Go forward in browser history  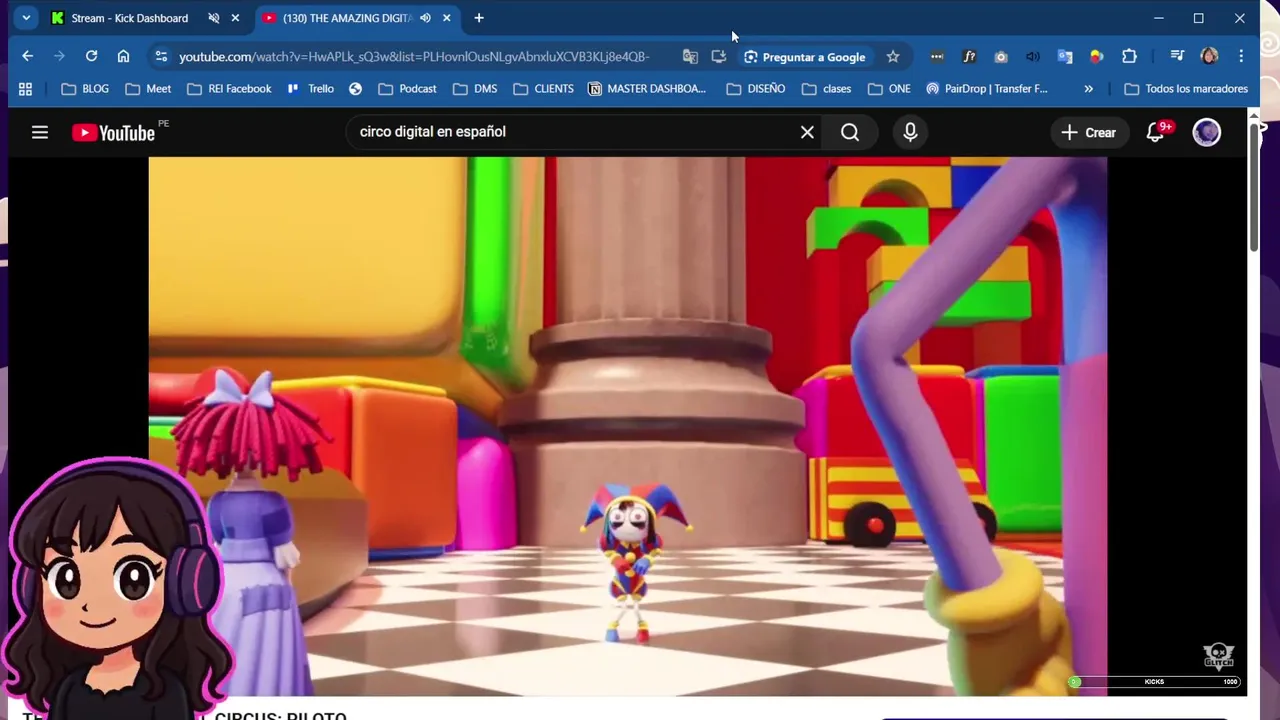59,57
